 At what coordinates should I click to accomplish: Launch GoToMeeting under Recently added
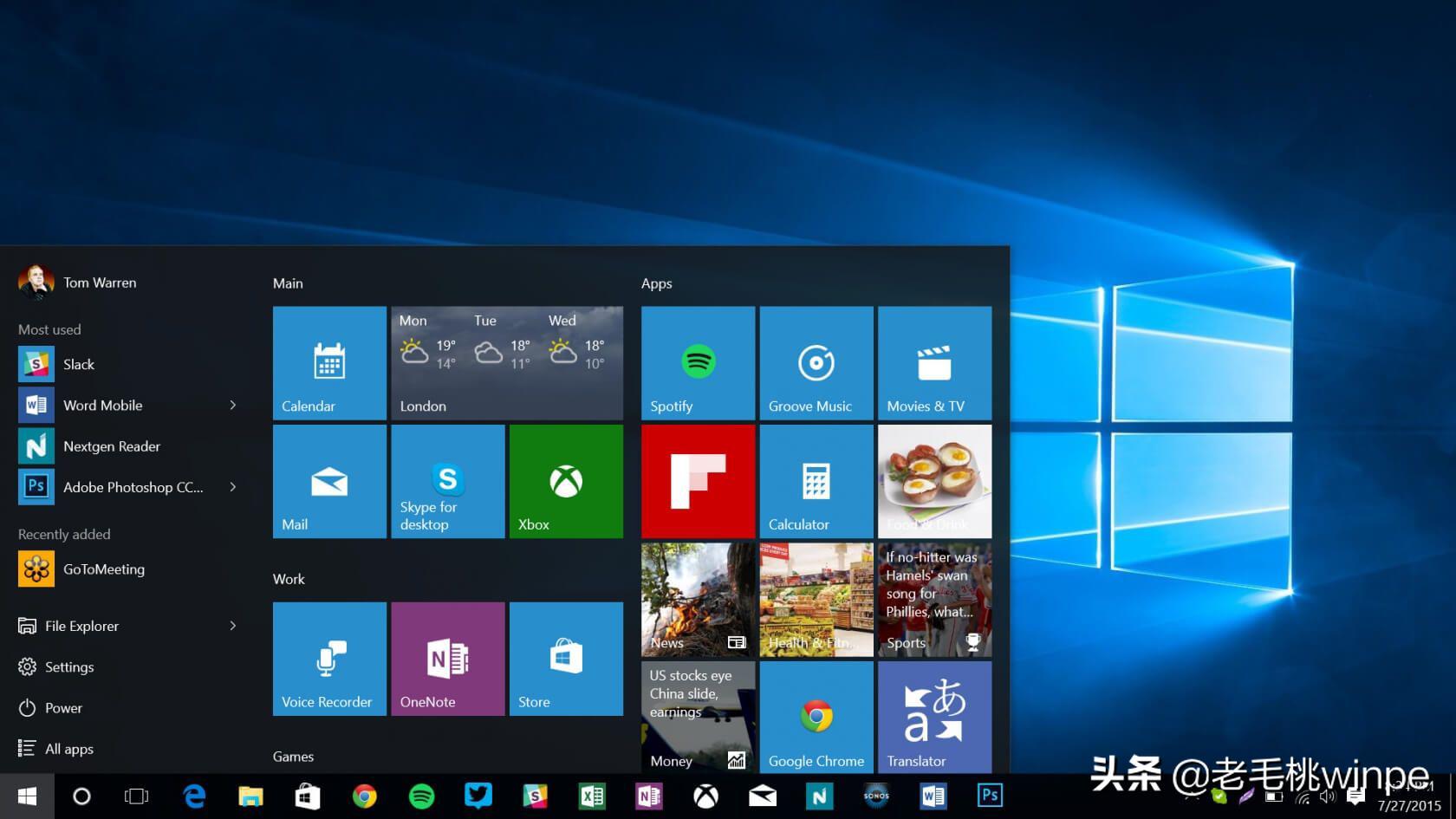coord(103,569)
